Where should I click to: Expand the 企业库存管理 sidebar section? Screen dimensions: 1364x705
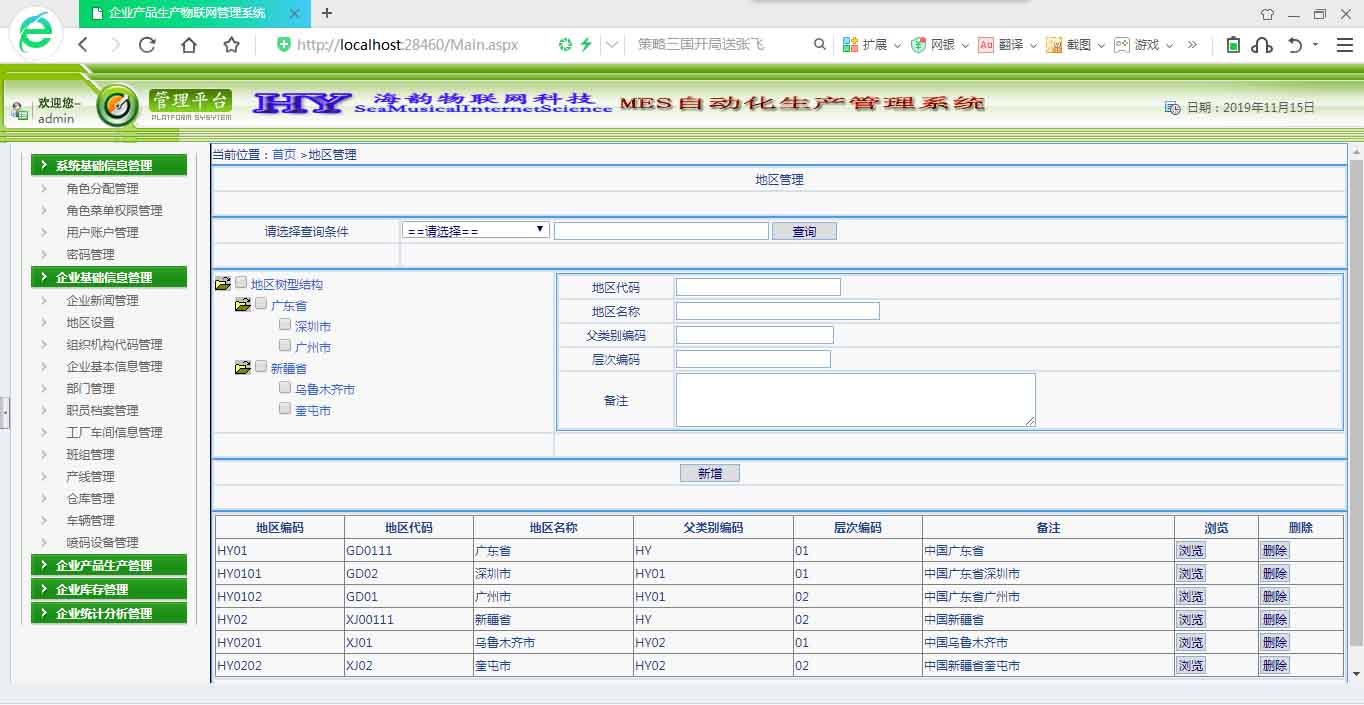109,590
